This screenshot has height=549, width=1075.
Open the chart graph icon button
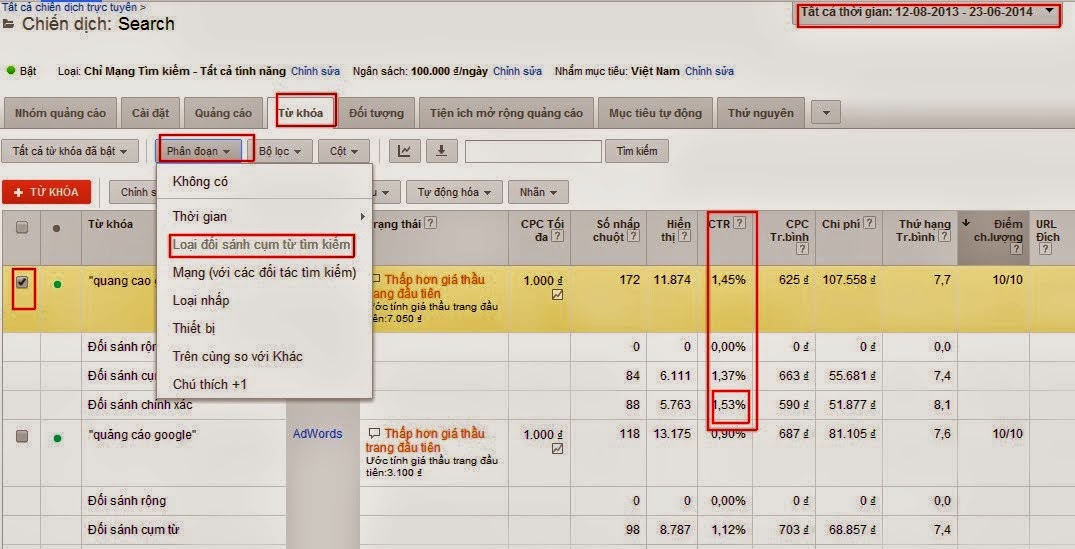(x=404, y=151)
